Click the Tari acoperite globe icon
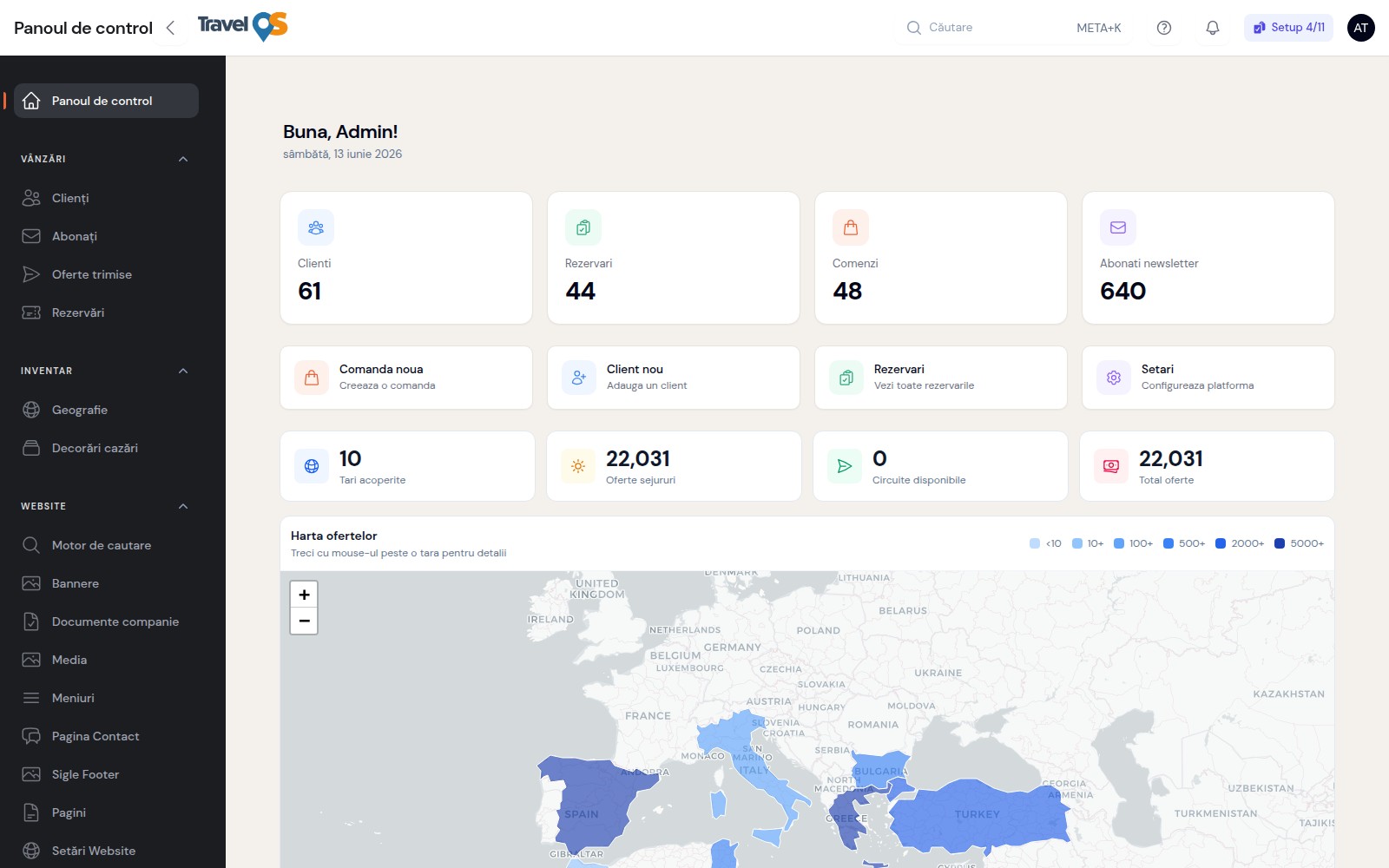 tap(312, 466)
